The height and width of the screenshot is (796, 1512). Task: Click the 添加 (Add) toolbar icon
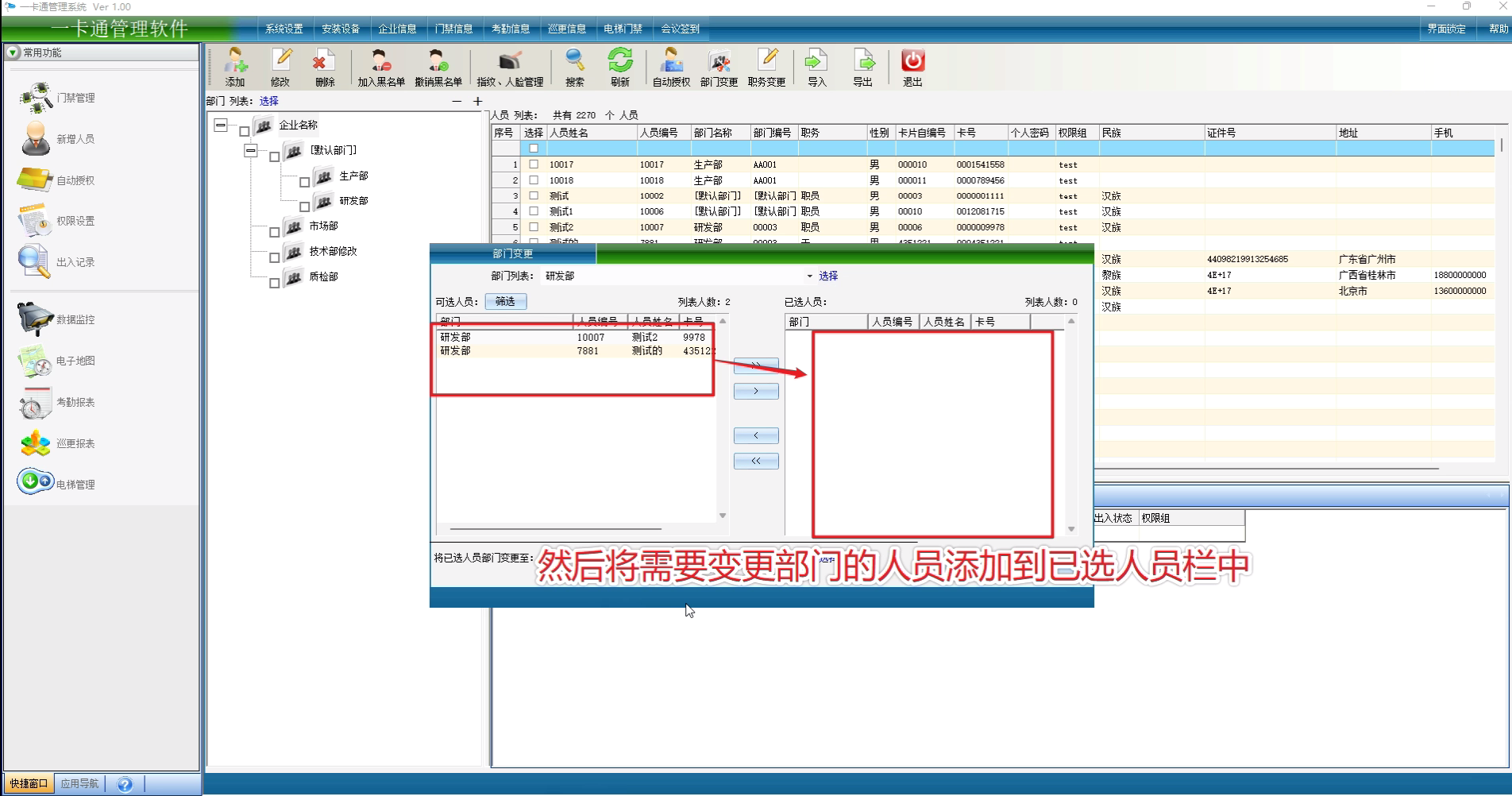[x=235, y=67]
